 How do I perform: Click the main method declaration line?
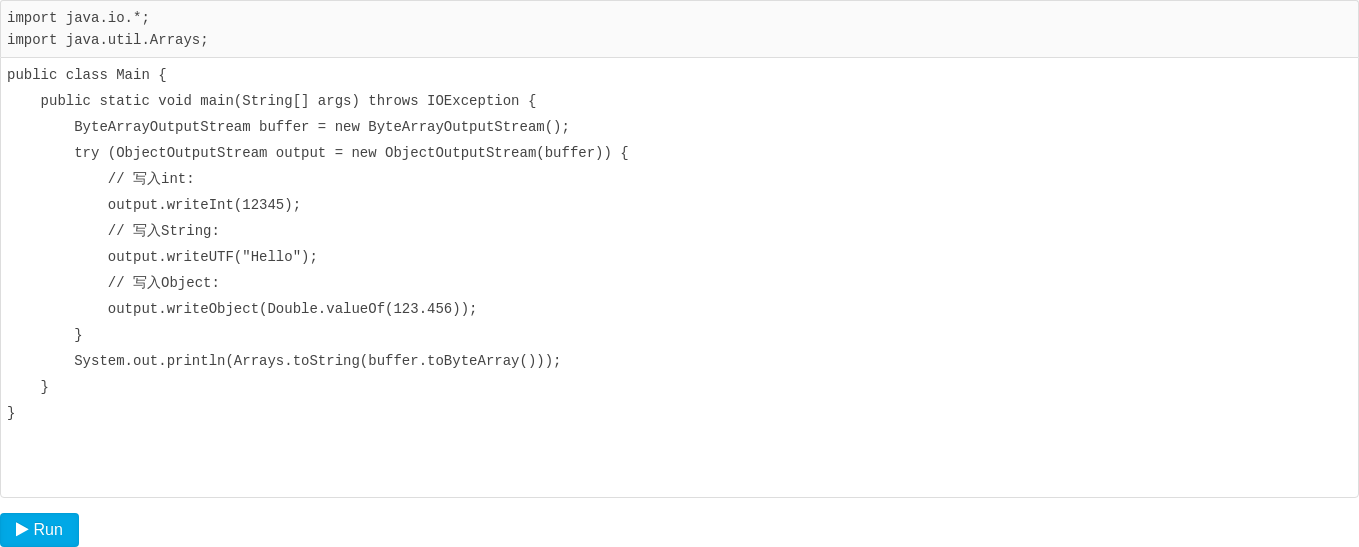[288, 101]
